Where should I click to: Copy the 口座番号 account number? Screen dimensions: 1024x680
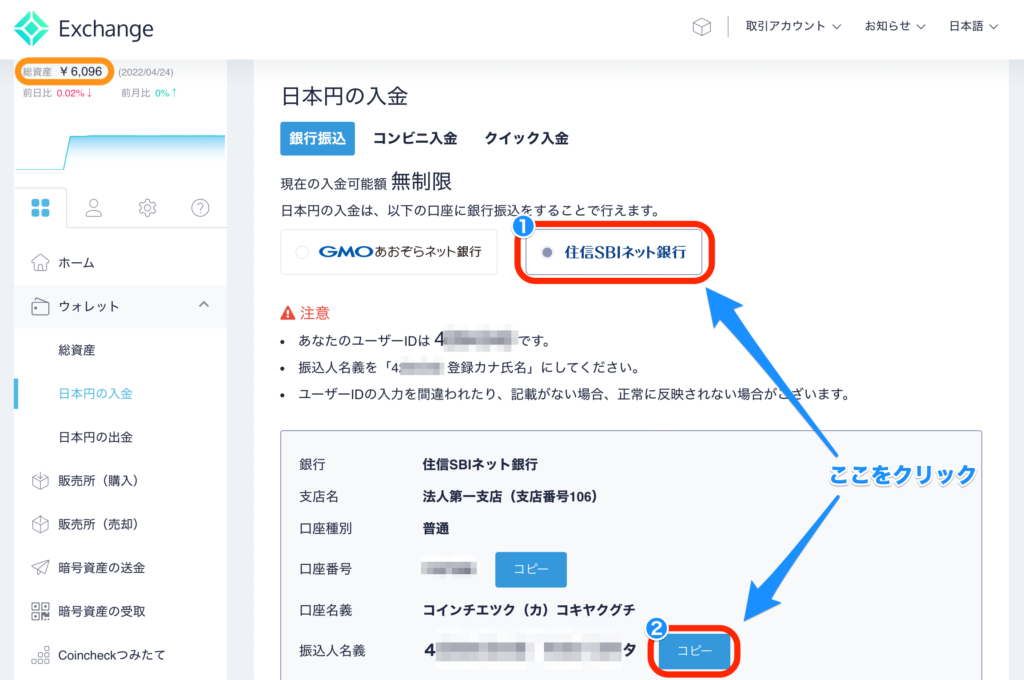[x=531, y=569]
